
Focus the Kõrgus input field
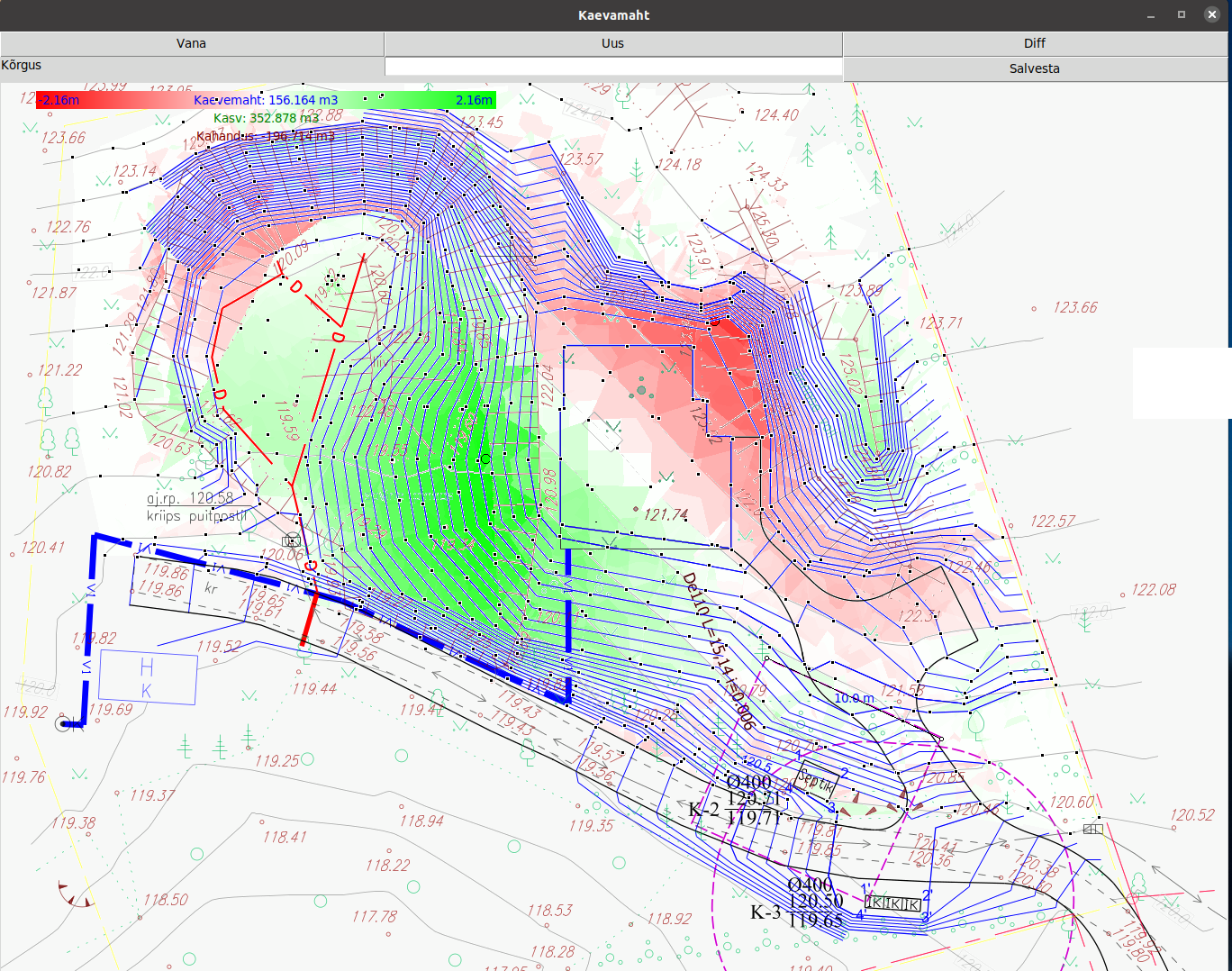612,67
